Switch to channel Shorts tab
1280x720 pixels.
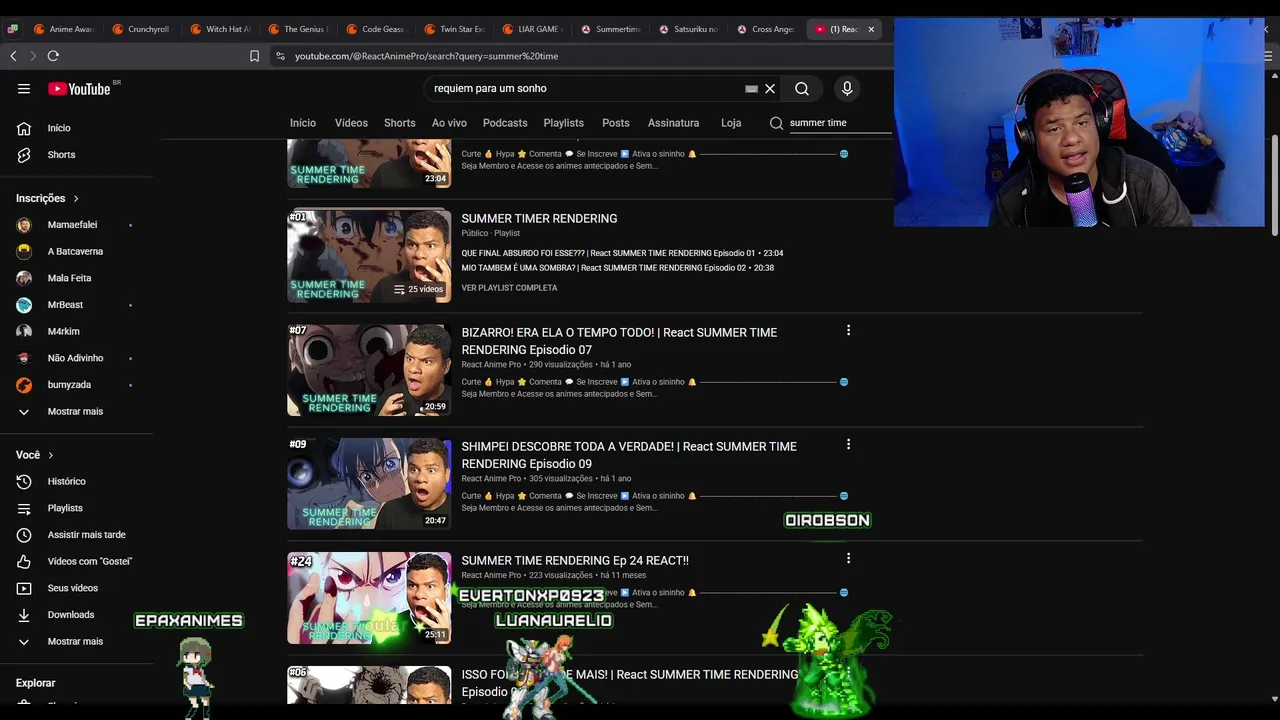click(400, 123)
